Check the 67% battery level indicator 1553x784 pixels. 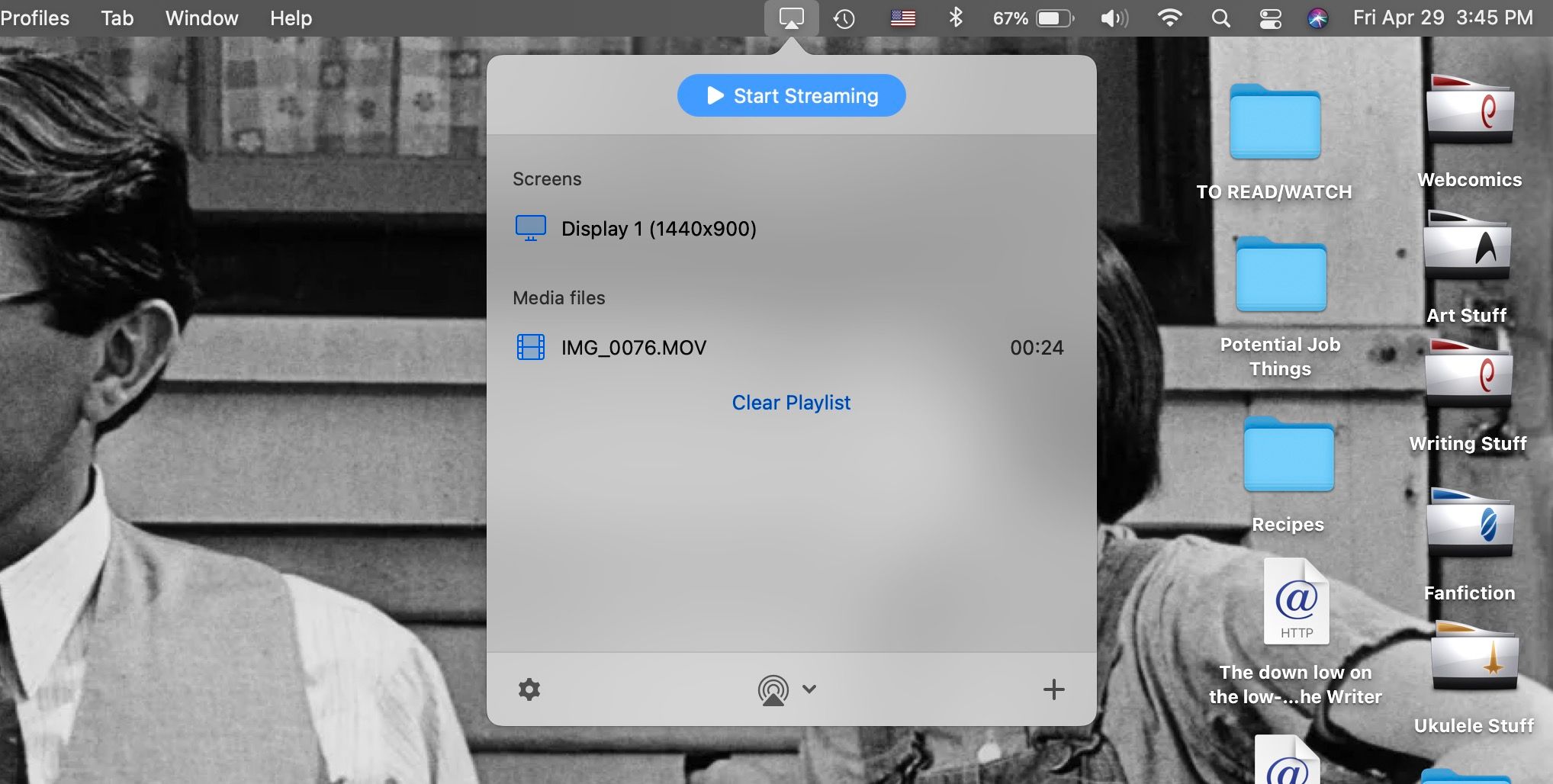[x=1031, y=17]
